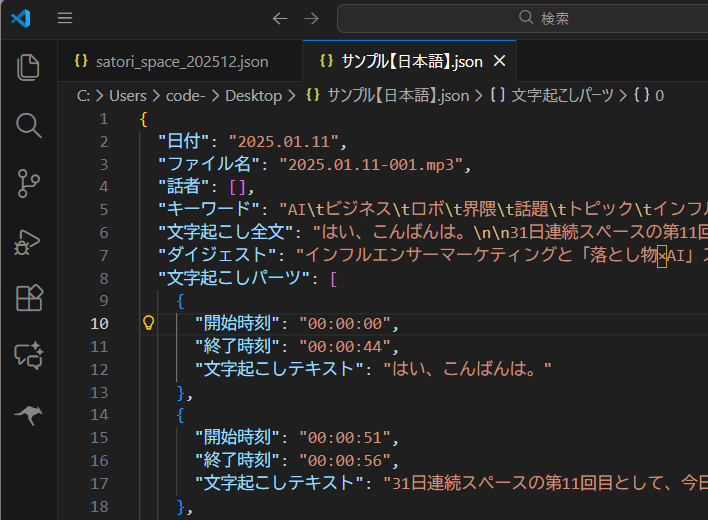
Task: Click the "文字起こしテキスト" key on line 17
Action: pos(279,483)
